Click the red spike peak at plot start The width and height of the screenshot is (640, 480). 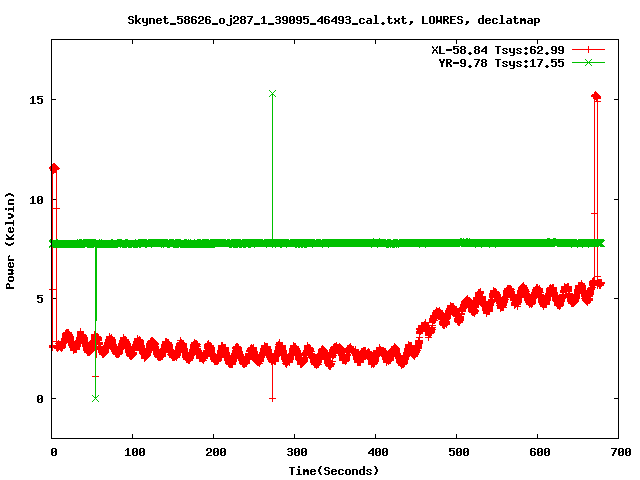54,168
